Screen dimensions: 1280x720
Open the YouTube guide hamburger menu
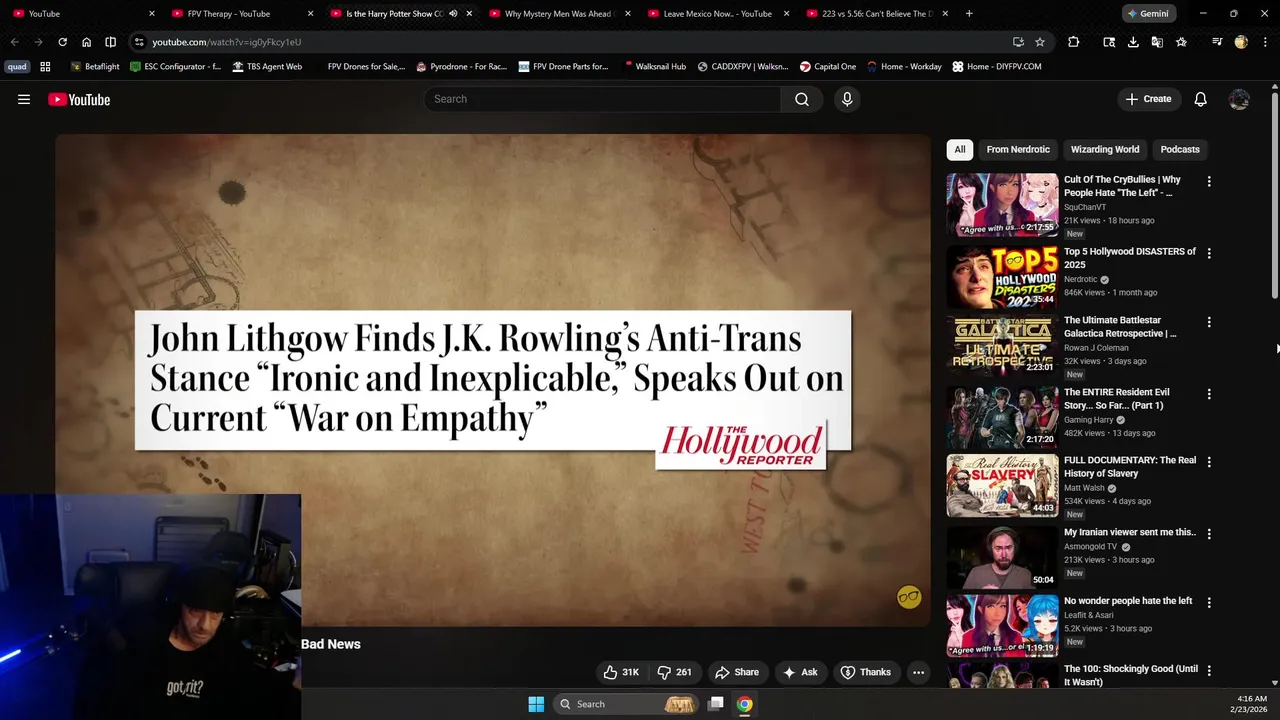24,99
